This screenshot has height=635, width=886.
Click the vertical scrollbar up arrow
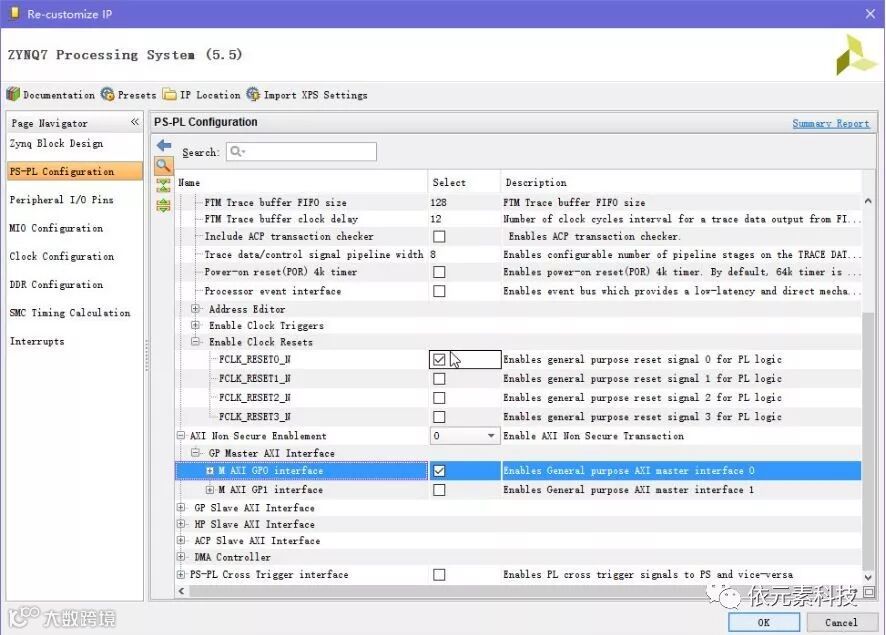coord(868,201)
